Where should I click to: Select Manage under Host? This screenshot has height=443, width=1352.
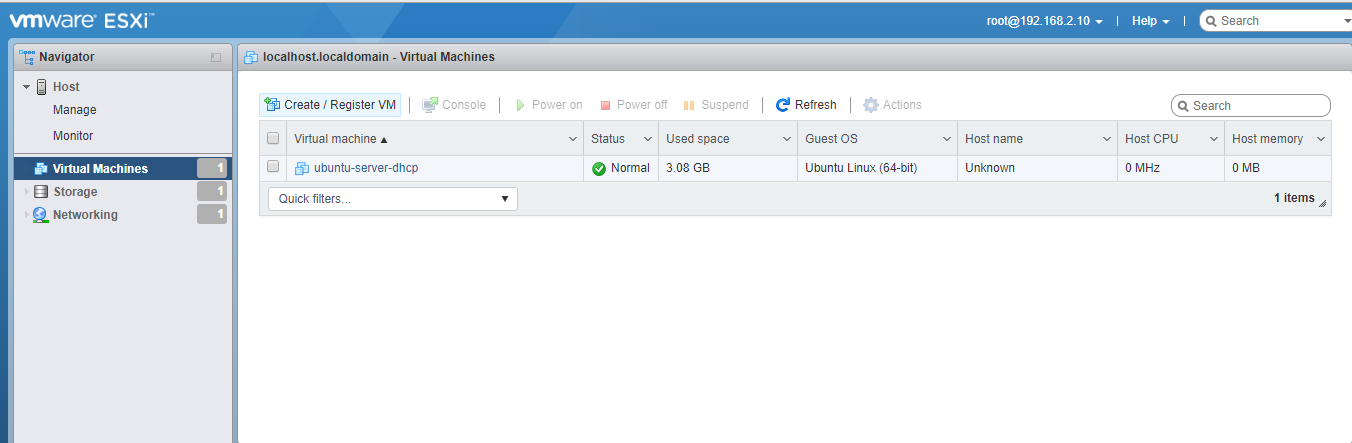[x=75, y=110]
